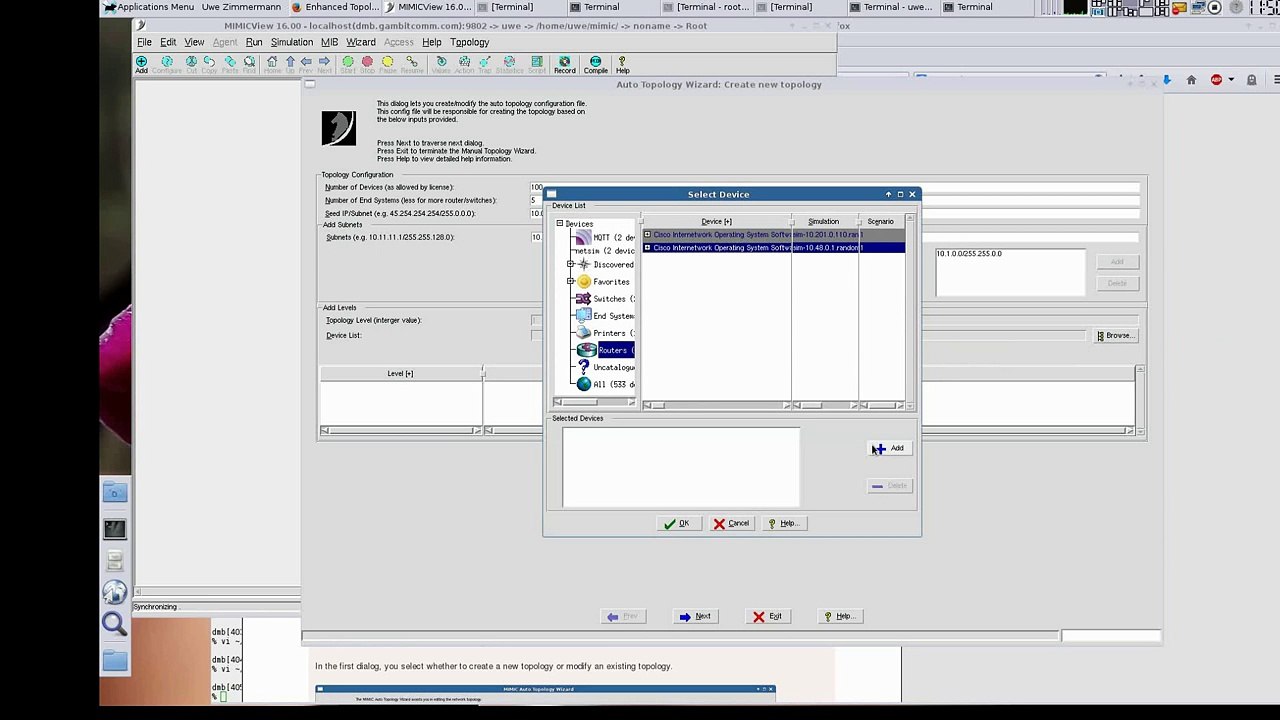Open the Run menu
Viewport: 1280px width, 720px height.
coord(254,42)
